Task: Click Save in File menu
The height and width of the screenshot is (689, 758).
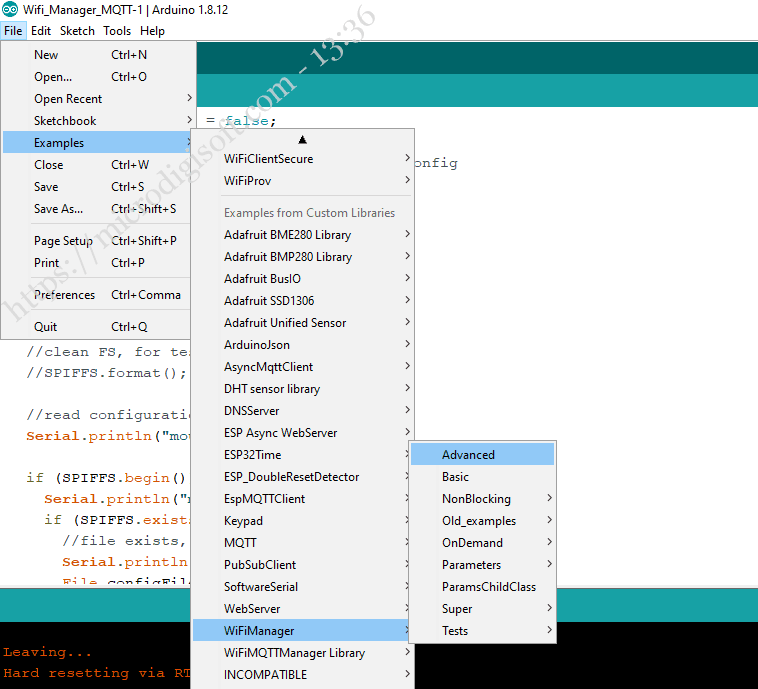Action: (97, 187)
